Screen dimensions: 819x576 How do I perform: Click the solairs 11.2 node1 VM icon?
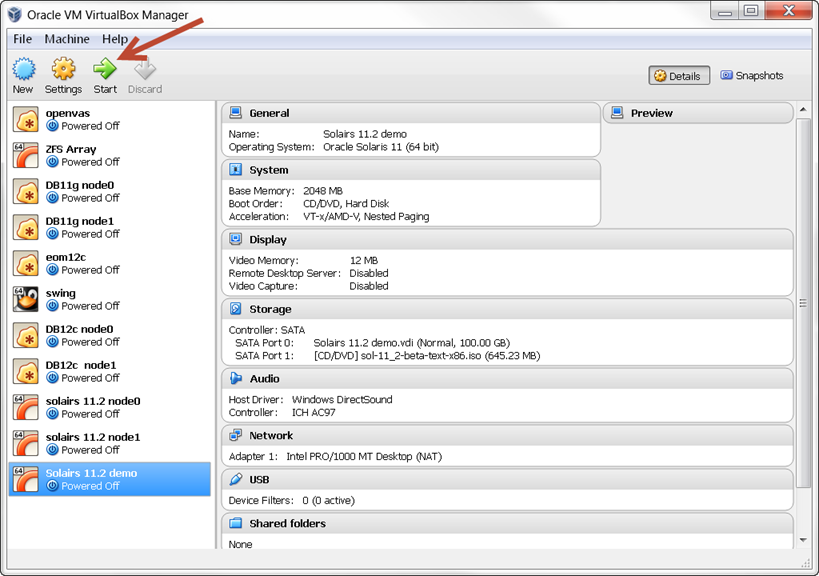(x=26, y=444)
